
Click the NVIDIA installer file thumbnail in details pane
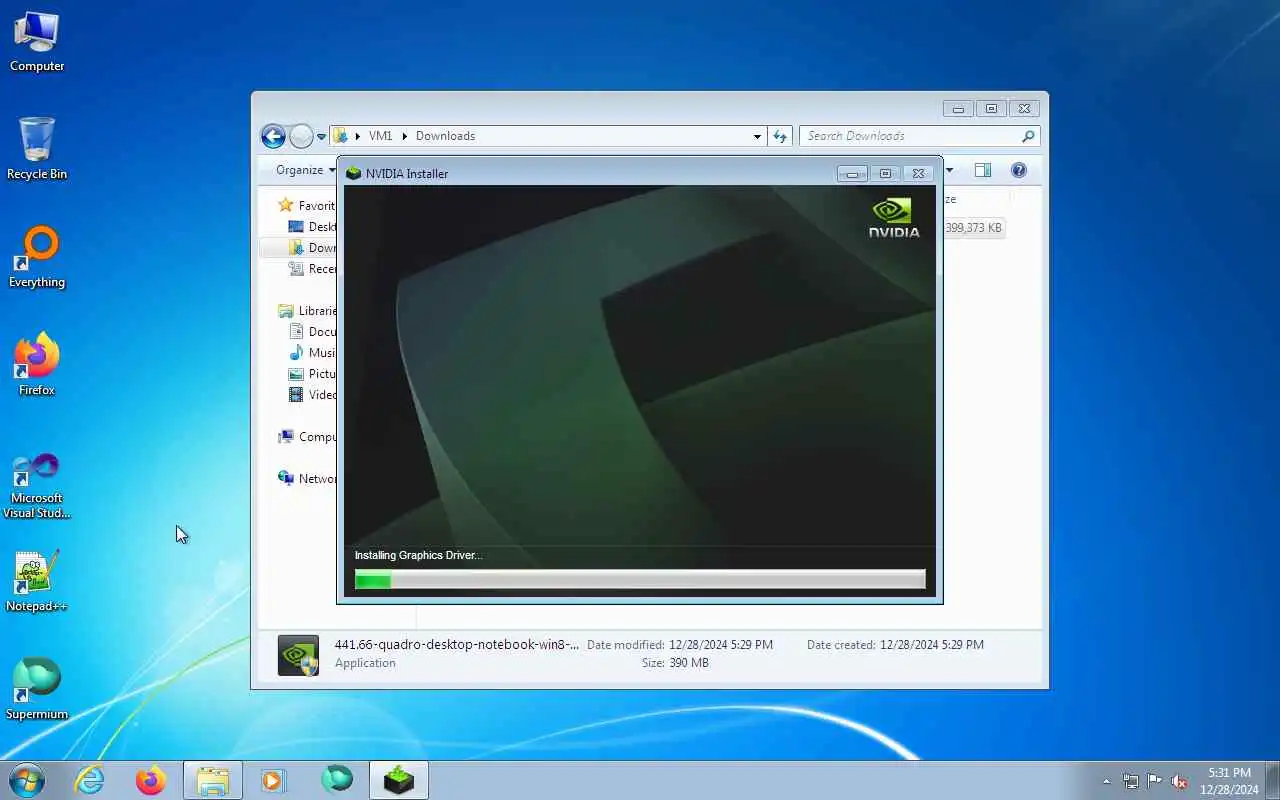point(298,655)
